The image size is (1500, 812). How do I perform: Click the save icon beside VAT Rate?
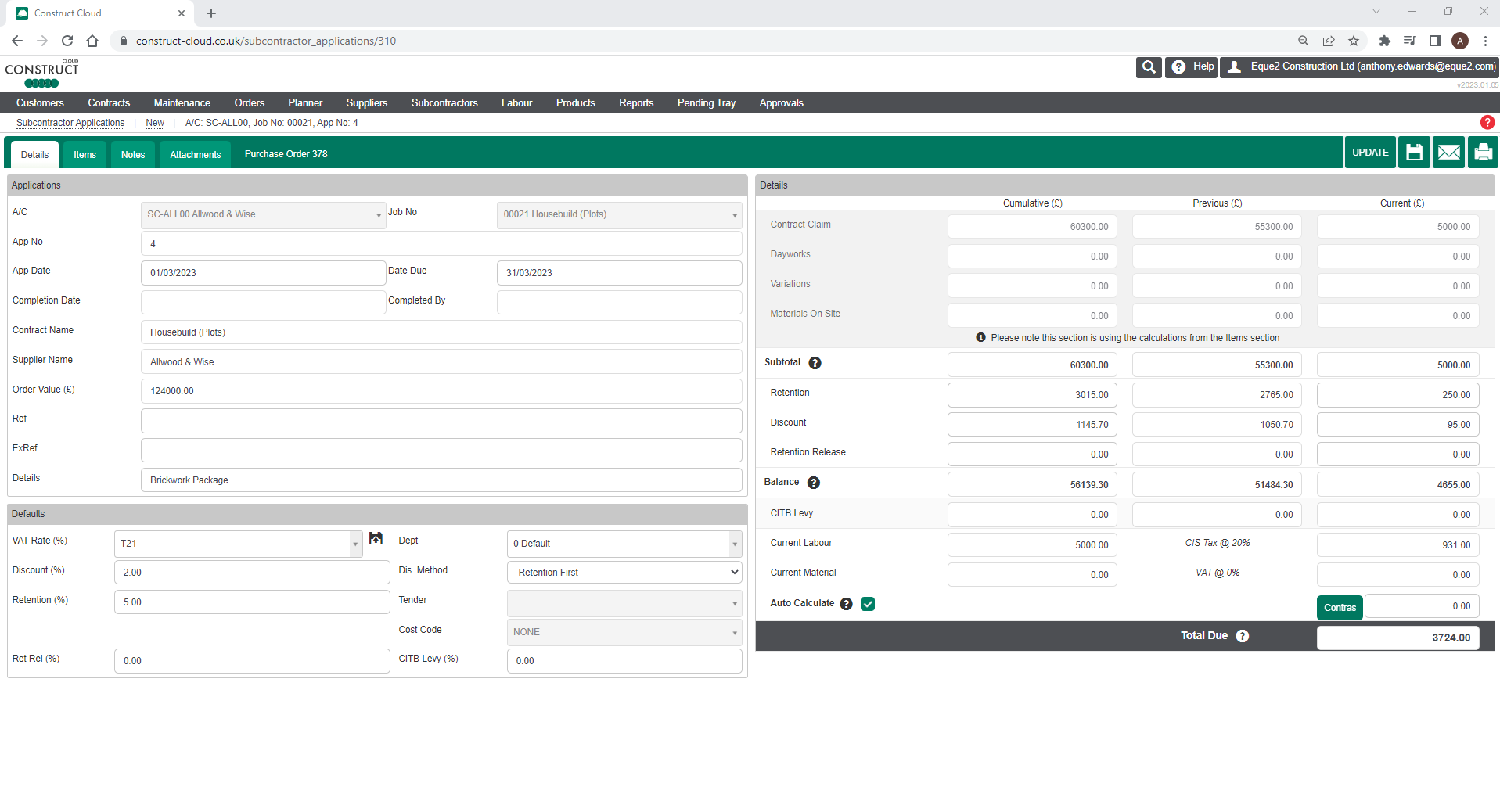click(376, 539)
